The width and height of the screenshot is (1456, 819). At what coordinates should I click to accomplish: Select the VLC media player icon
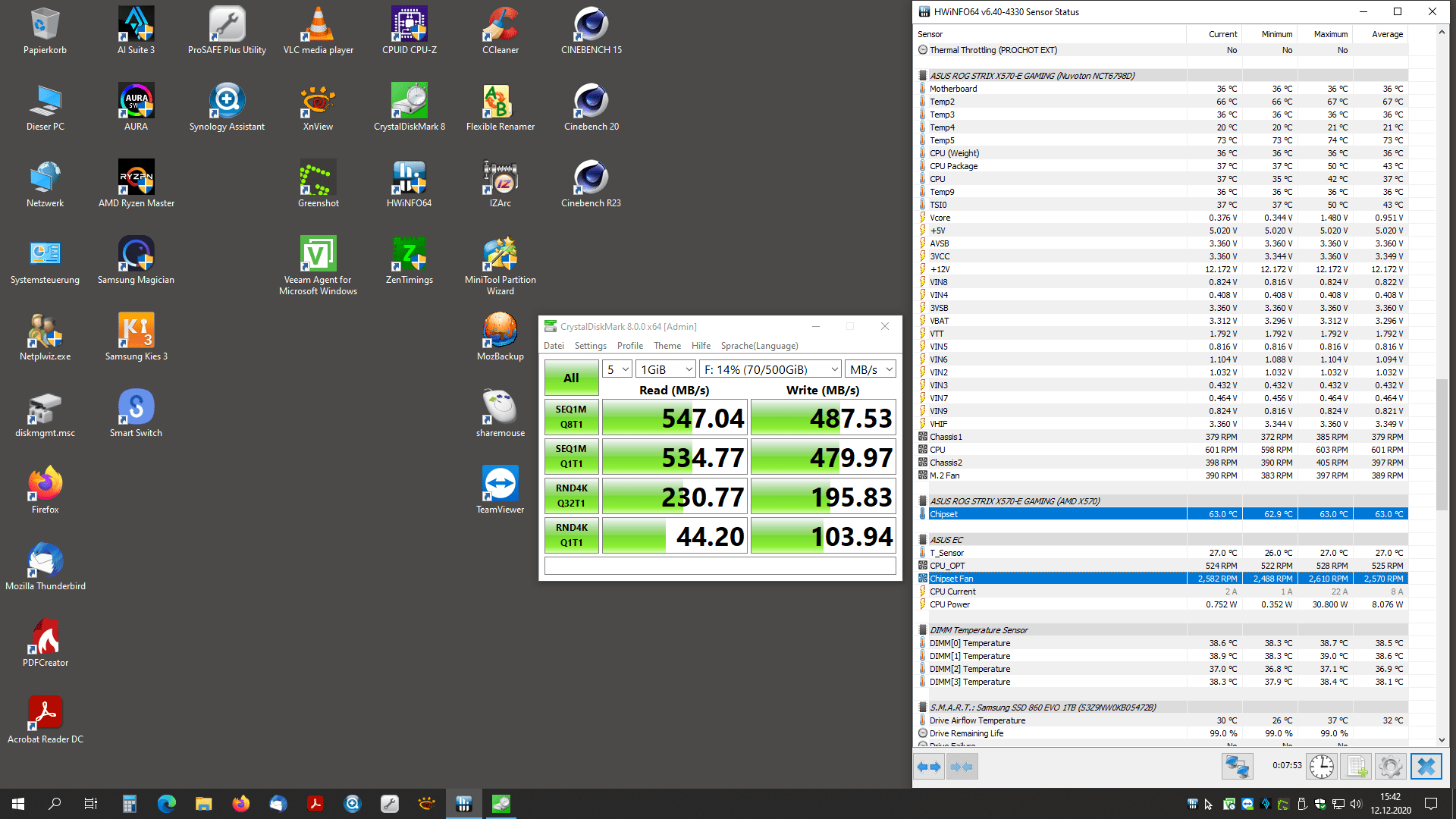point(318,32)
